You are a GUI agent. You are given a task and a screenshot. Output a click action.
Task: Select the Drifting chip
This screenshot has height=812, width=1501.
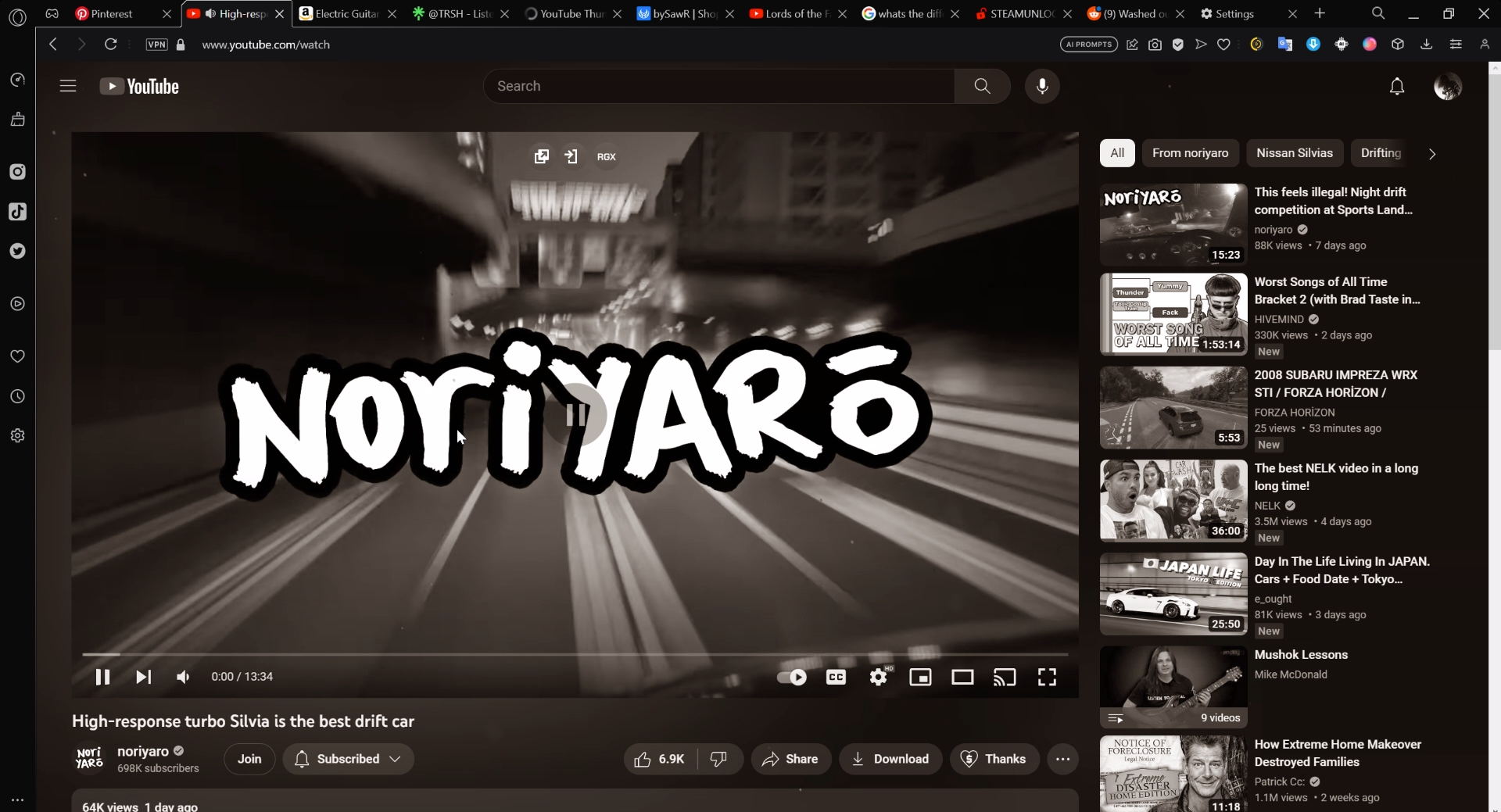pyautogui.click(x=1381, y=153)
